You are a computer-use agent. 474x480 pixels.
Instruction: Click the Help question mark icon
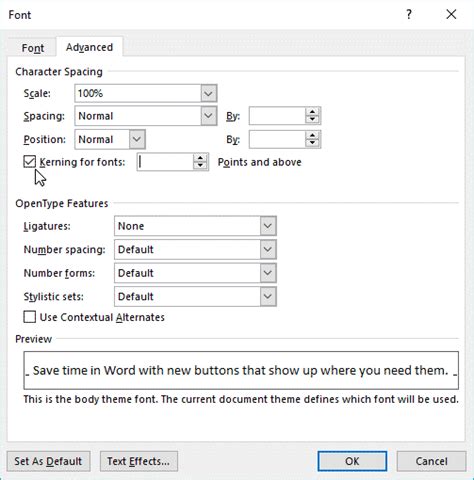coord(409,14)
